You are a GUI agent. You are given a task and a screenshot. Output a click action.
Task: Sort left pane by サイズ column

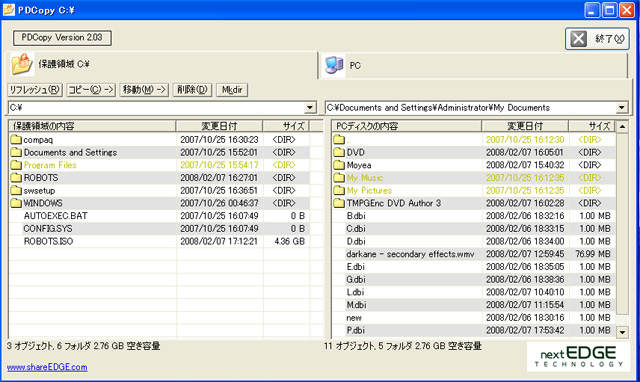point(287,126)
